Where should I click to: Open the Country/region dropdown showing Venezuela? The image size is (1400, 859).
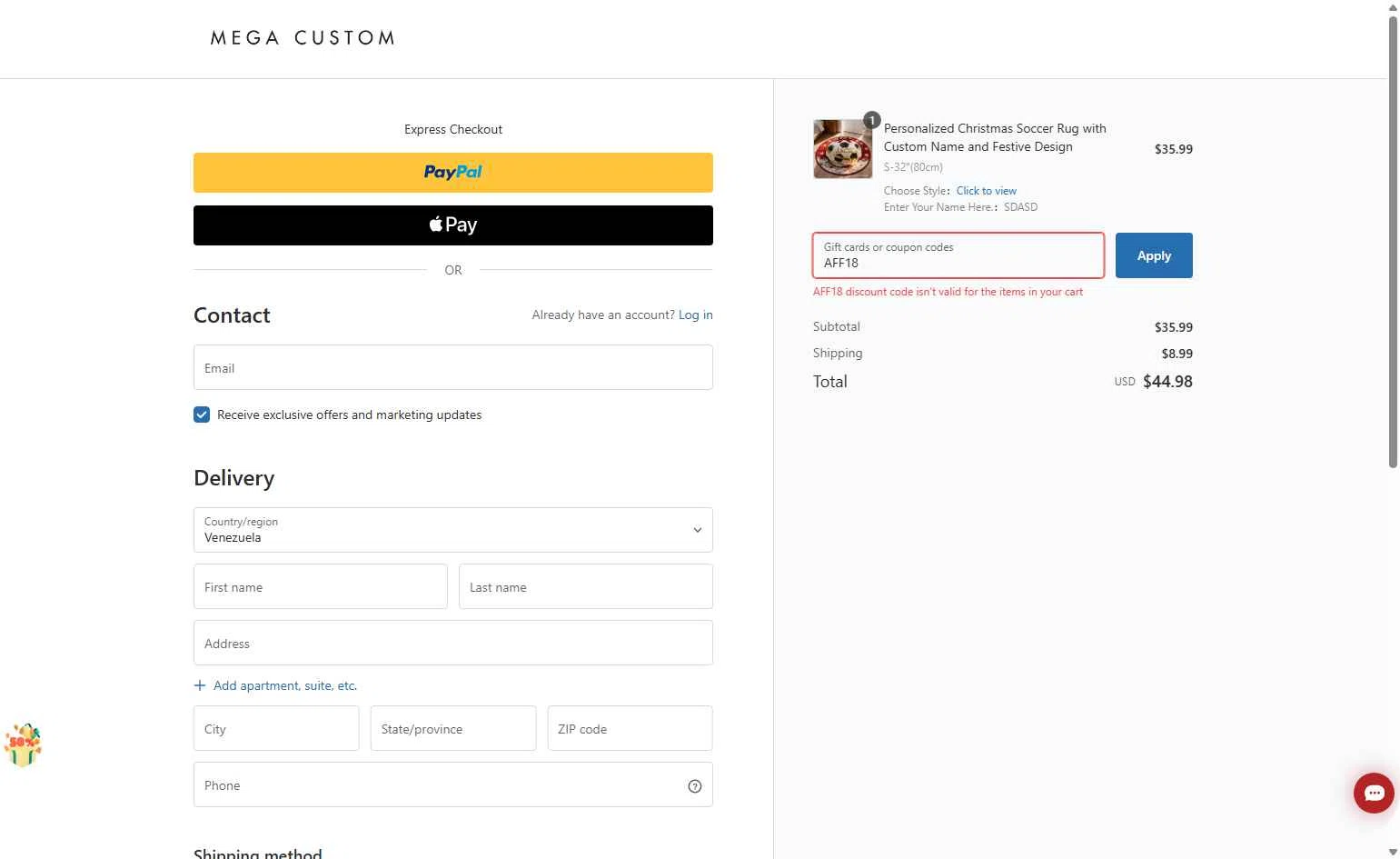453,530
